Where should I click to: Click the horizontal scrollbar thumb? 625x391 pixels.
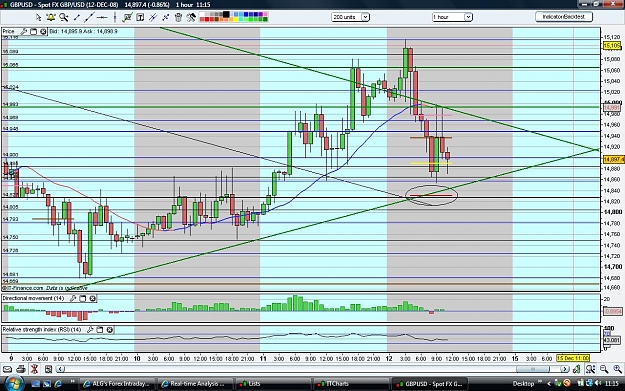tap(533, 369)
